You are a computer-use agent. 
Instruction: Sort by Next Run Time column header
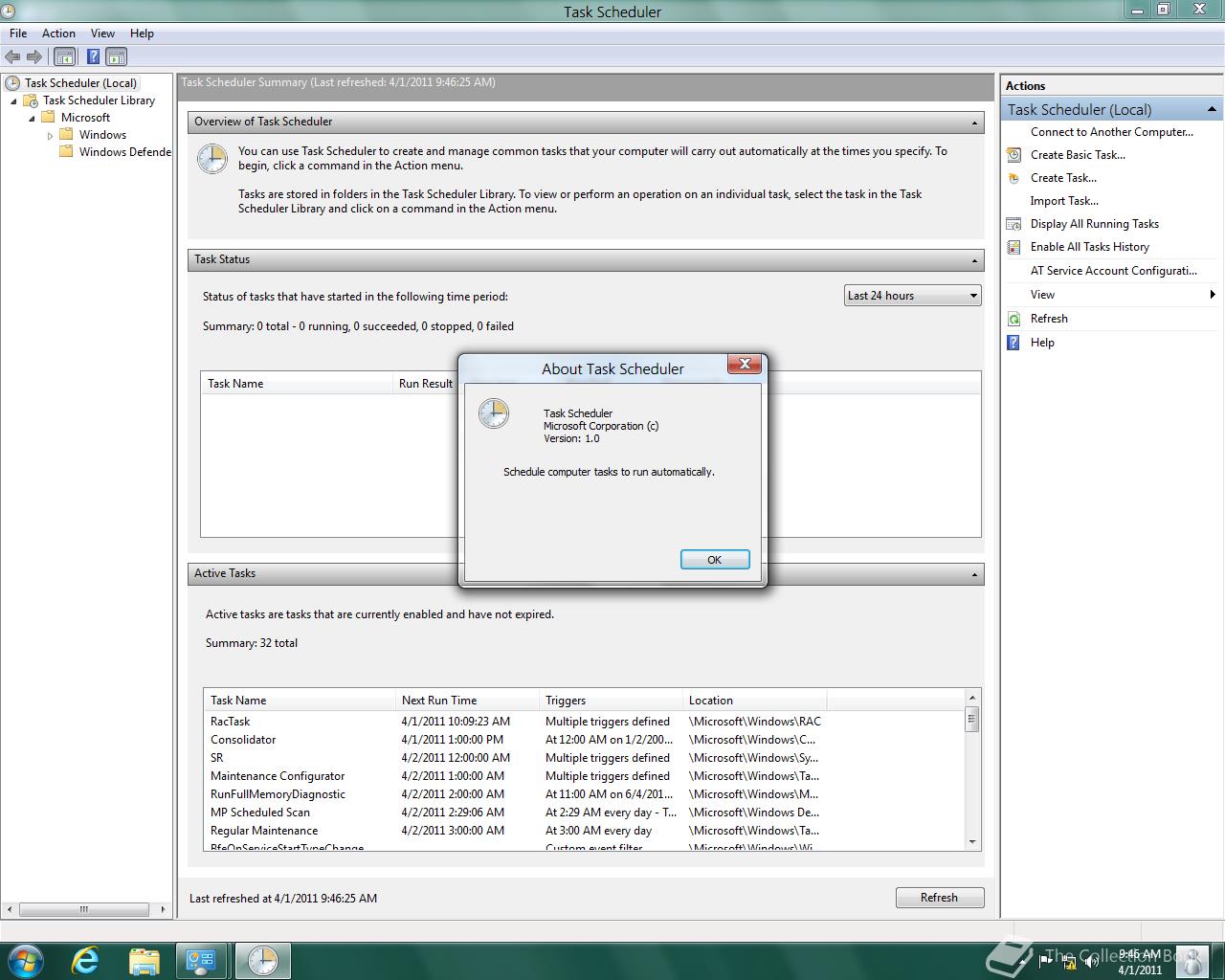pos(467,701)
